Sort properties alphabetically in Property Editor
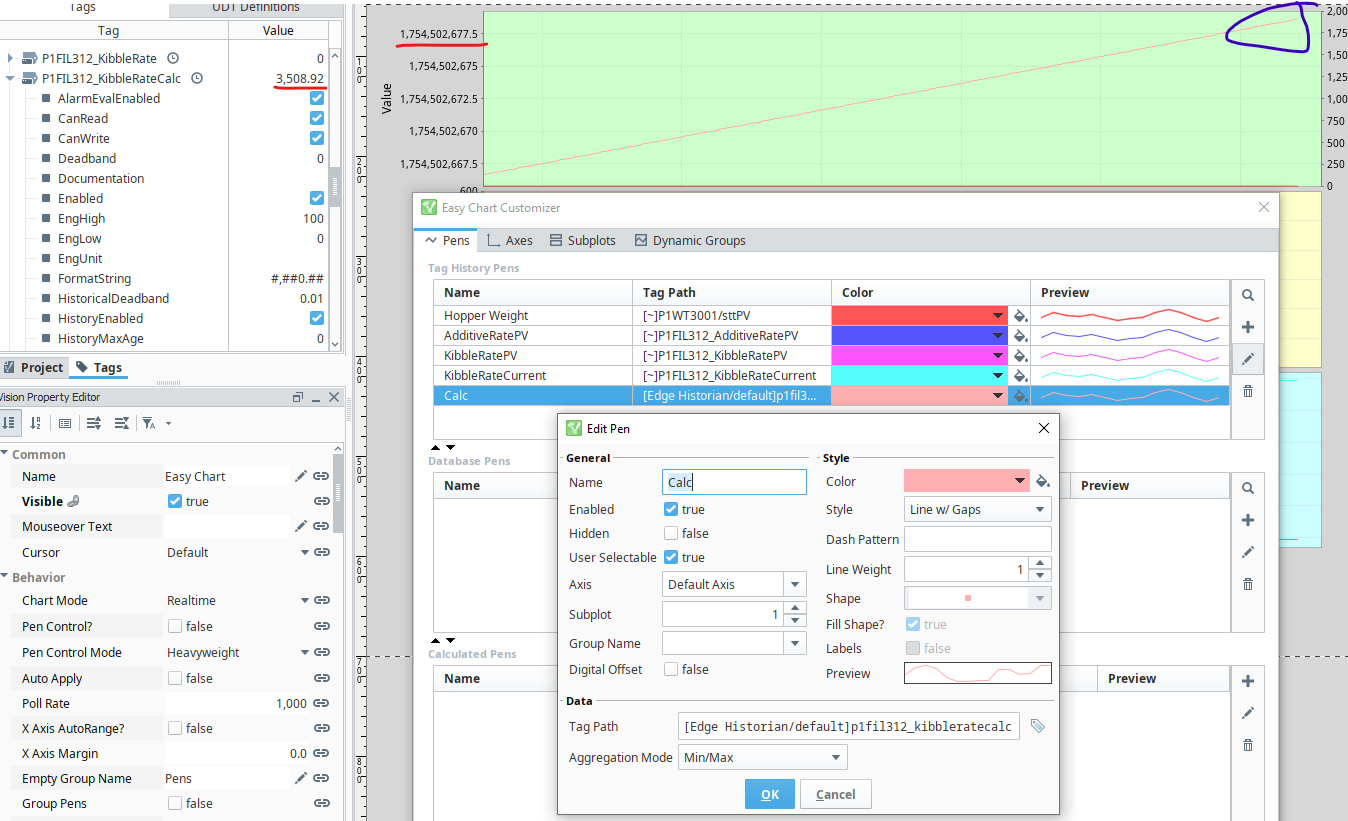 [x=35, y=423]
